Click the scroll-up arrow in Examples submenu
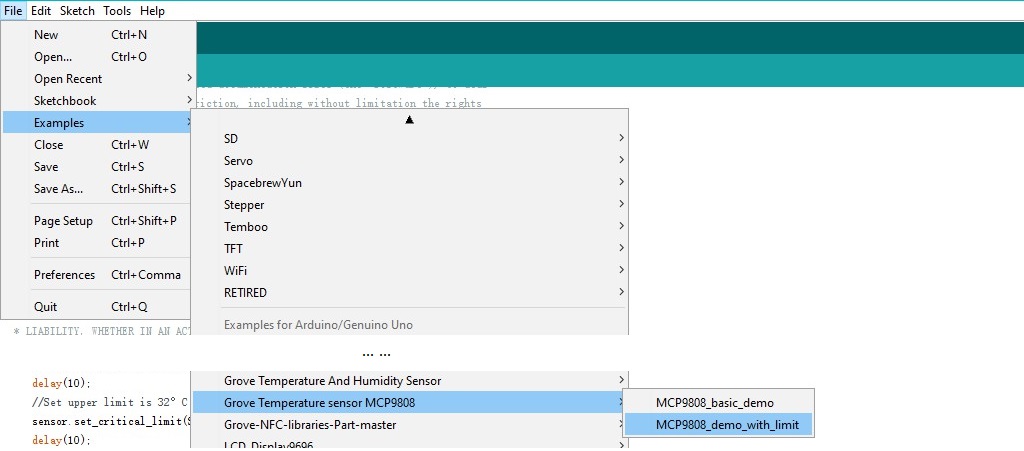Screen dimensions: 1024x451 [409, 119]
